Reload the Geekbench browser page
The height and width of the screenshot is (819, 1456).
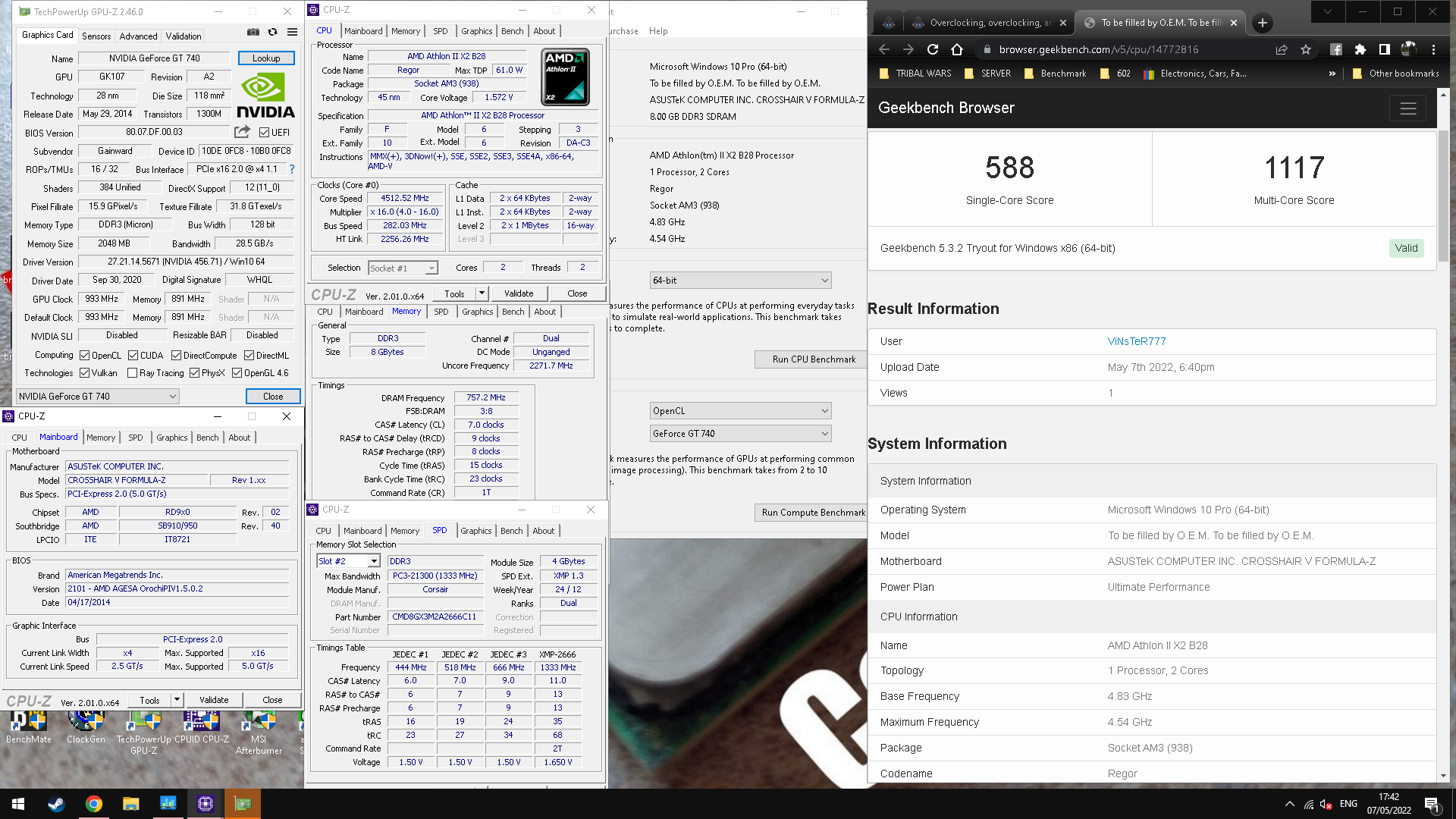(x=933, y=49)
